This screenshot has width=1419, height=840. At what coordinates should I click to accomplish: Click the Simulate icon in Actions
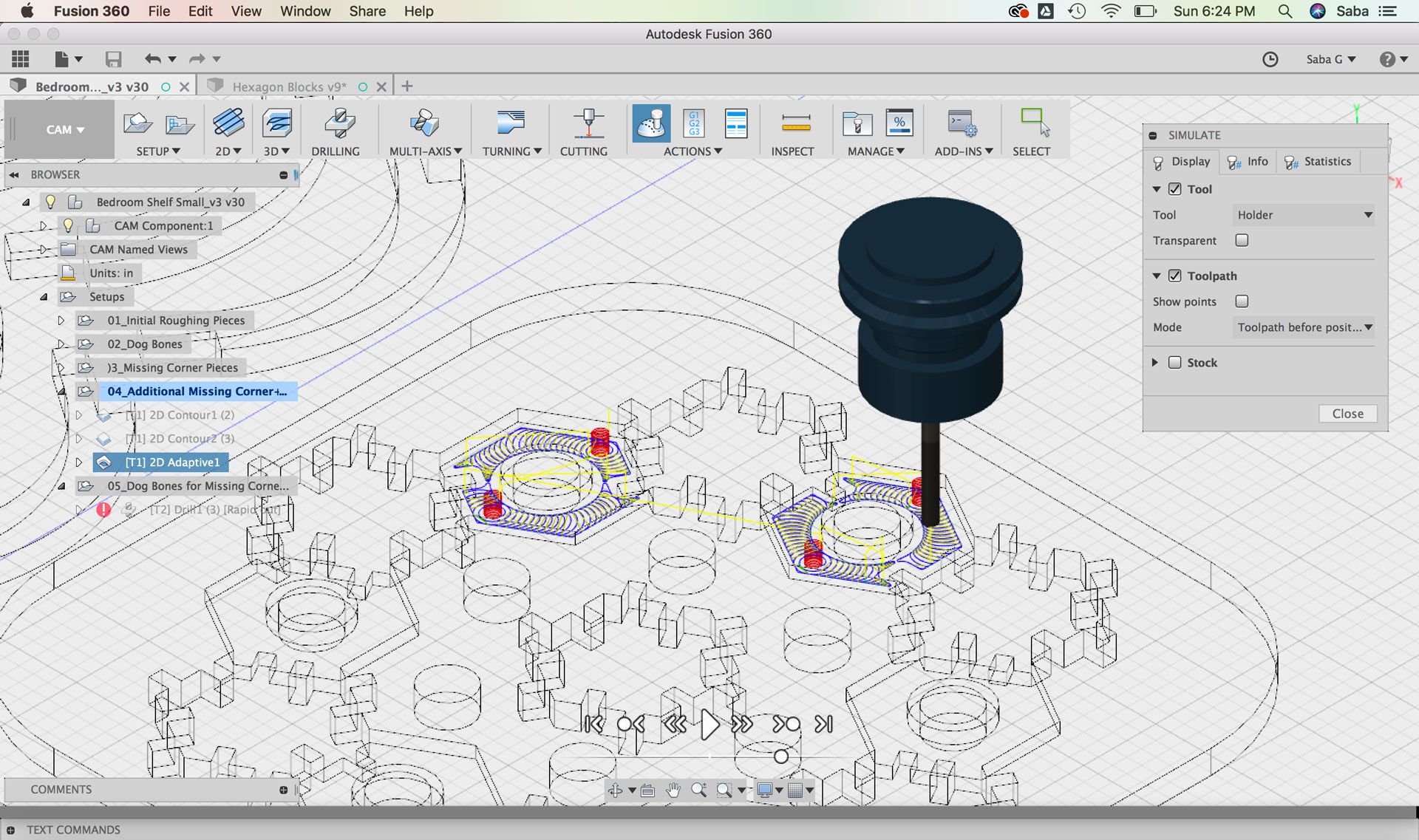(651, 123)
